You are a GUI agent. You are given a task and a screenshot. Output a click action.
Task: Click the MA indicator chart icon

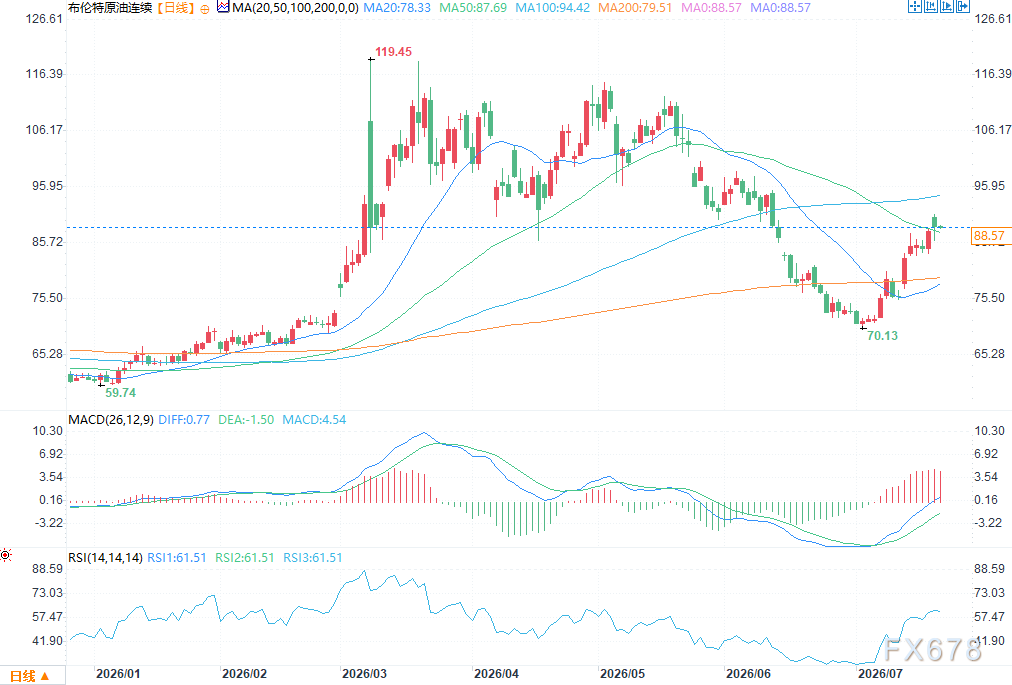(x=223, y=8)
